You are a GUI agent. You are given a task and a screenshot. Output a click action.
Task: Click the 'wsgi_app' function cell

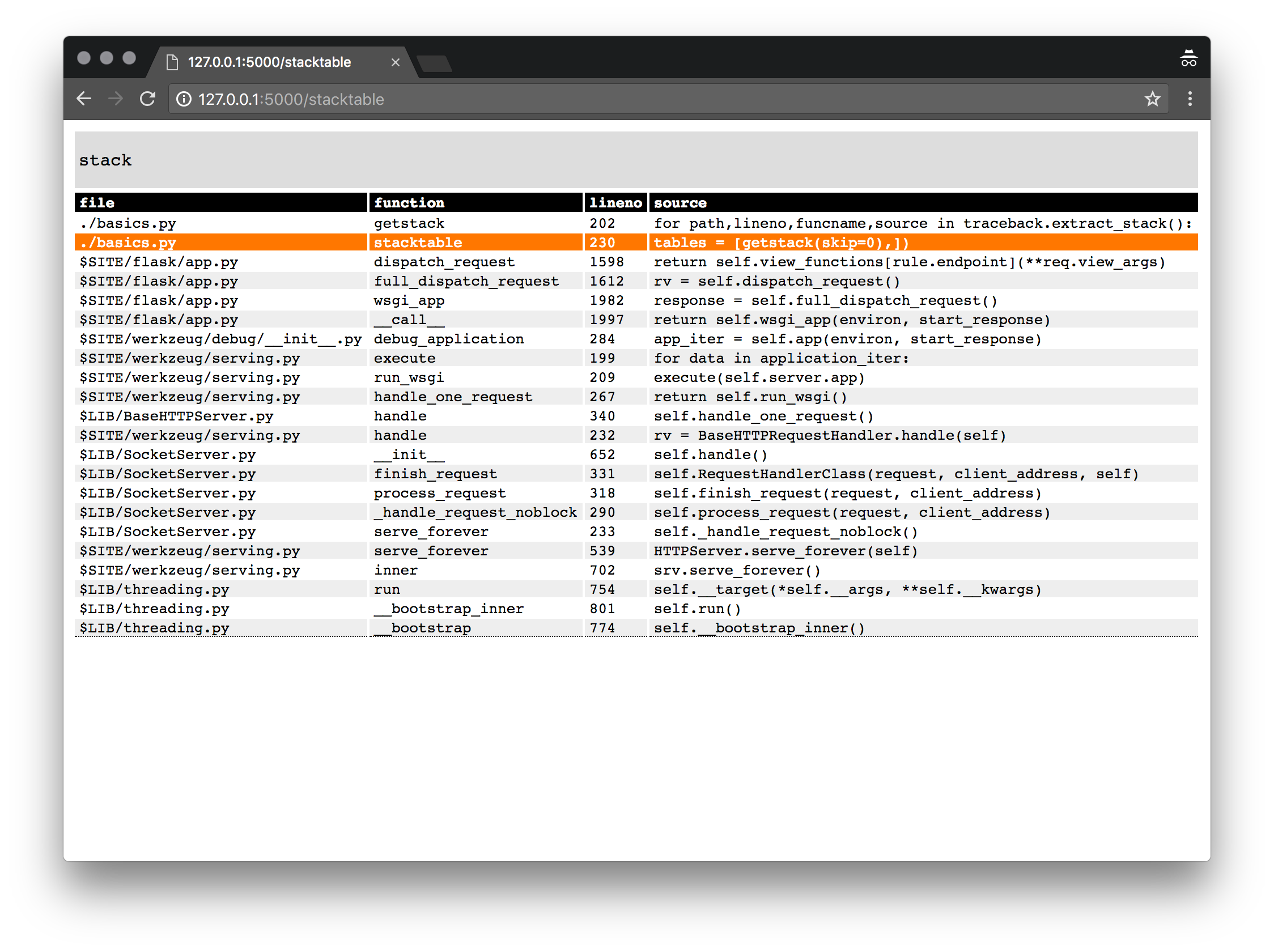click(475, 301)
